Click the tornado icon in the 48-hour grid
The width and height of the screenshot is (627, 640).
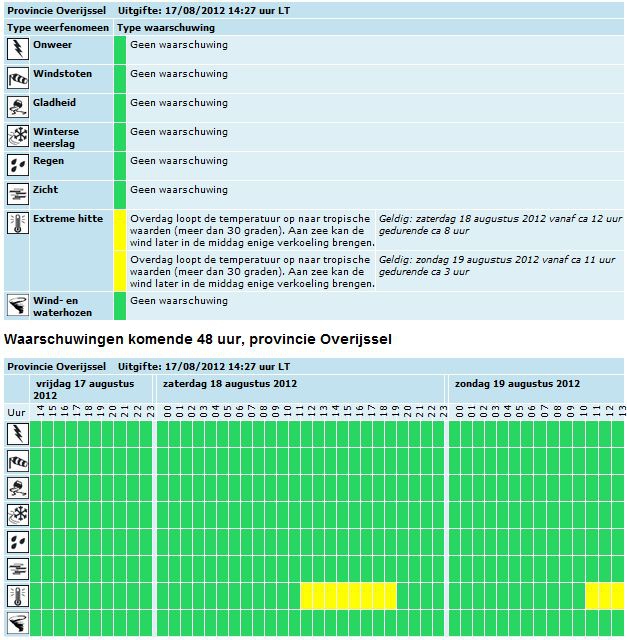[18, 623]
